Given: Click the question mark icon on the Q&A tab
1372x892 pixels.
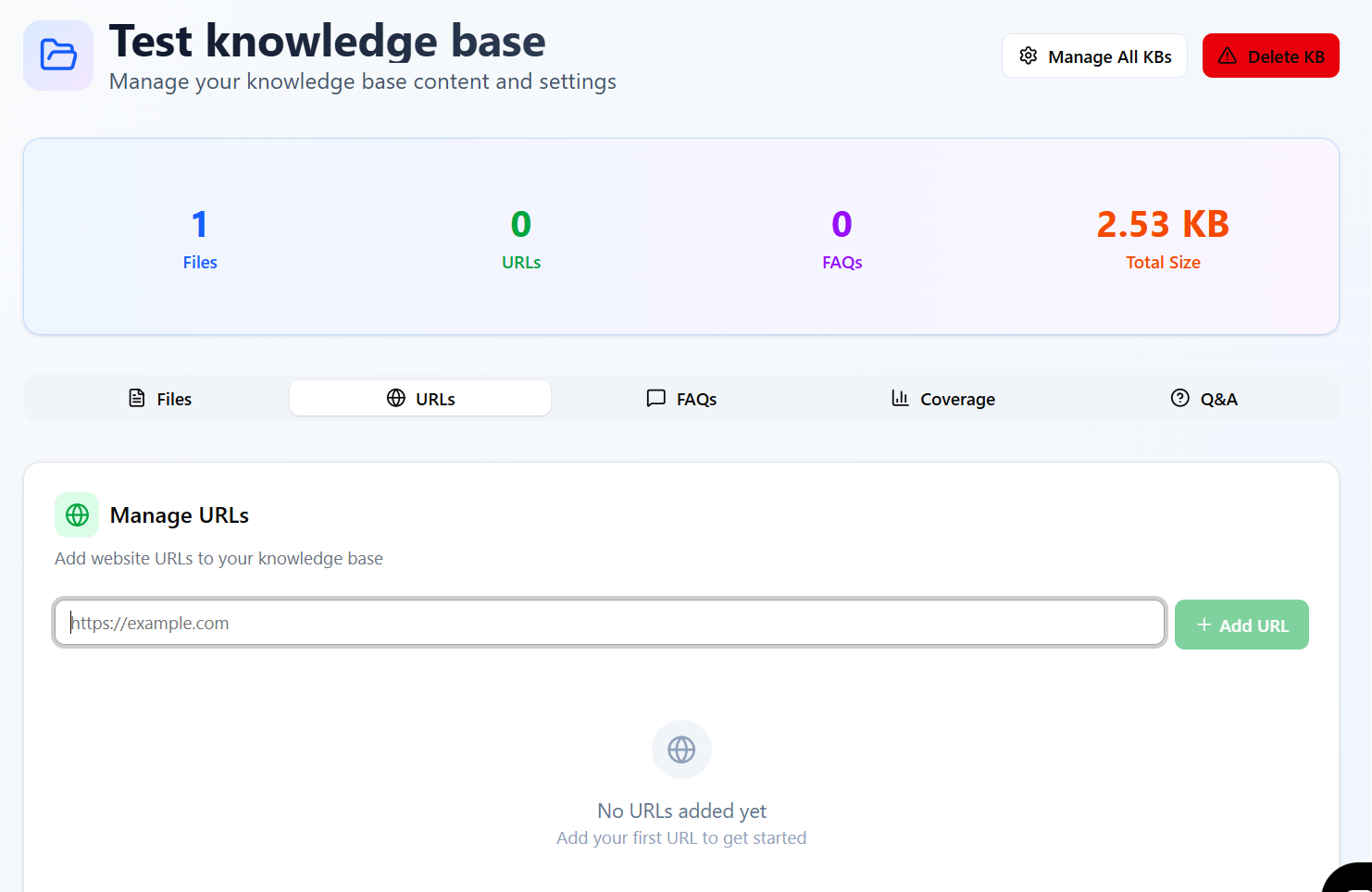Looking at the screenshot, I should pyautogui.click(x=1179, y=397).
